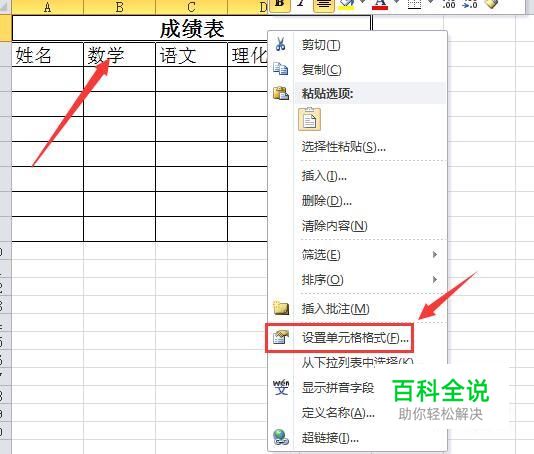Click the paste option clipboard button
Image resolution: width=534 pixels, height=454 pixels.
coord(309,119)
